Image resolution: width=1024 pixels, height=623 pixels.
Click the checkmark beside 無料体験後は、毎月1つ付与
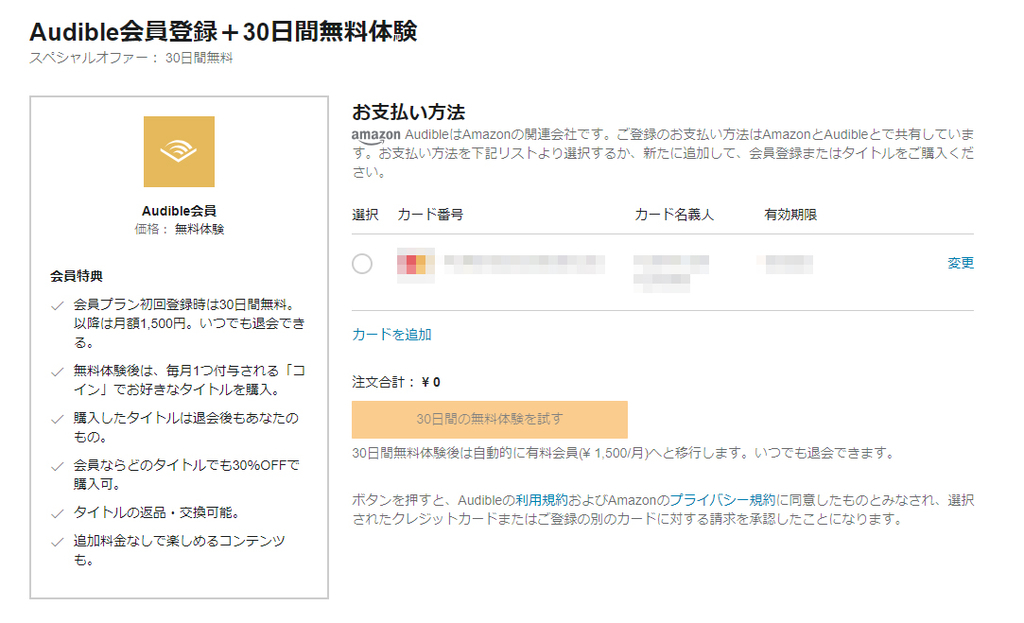pyautogui.click(x=57, y=372)
